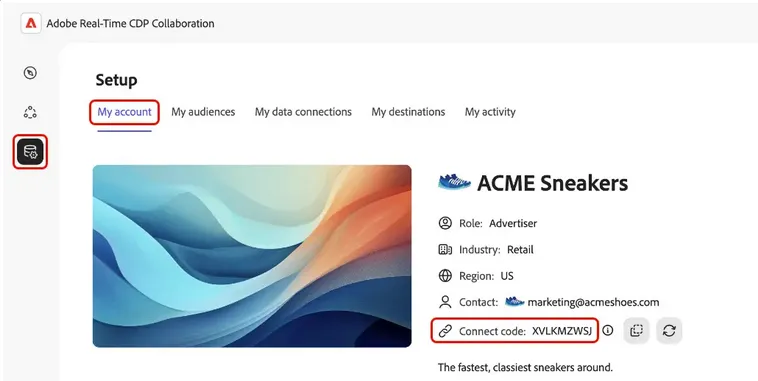
Task: Click the ACME Sneakers banner image
Action: tap(252, 256)
